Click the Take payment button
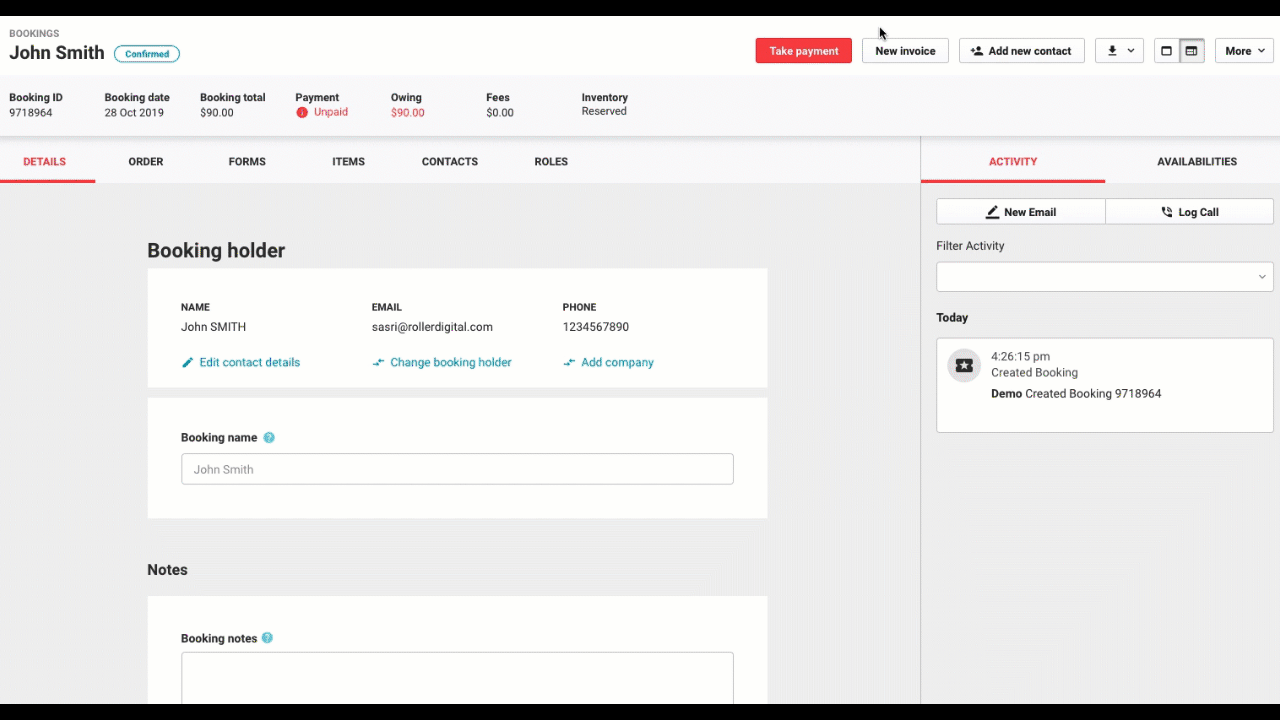 [x=803, y=51]
